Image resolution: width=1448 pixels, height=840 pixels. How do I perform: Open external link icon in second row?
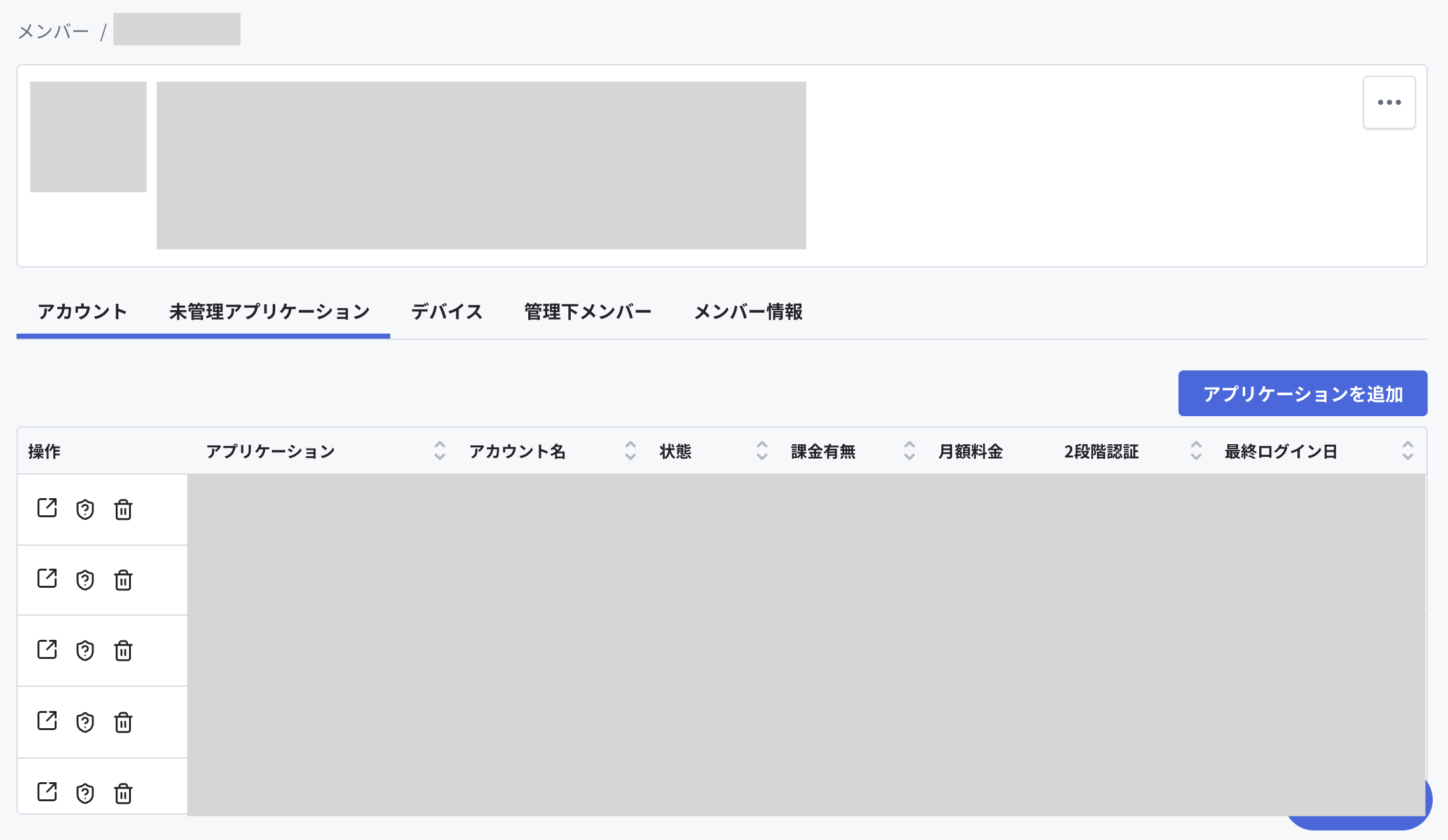tap(47, 579)
